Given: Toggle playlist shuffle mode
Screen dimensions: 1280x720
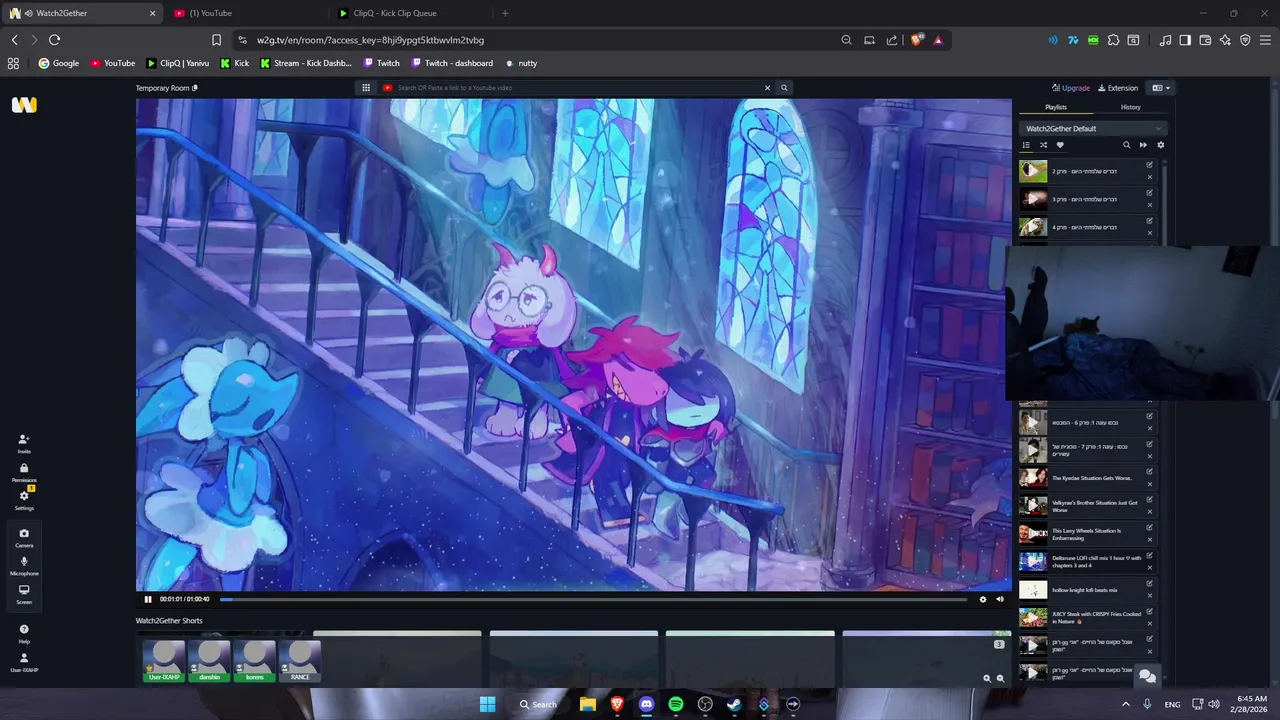Looking at the screenshot, I should click(1043, 145).
